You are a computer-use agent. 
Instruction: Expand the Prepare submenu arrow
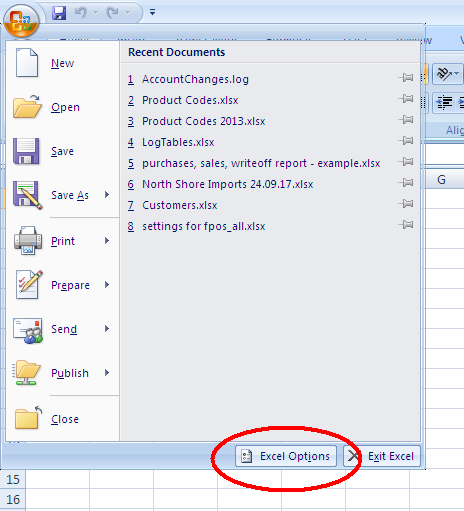click(x=107, y=284)
